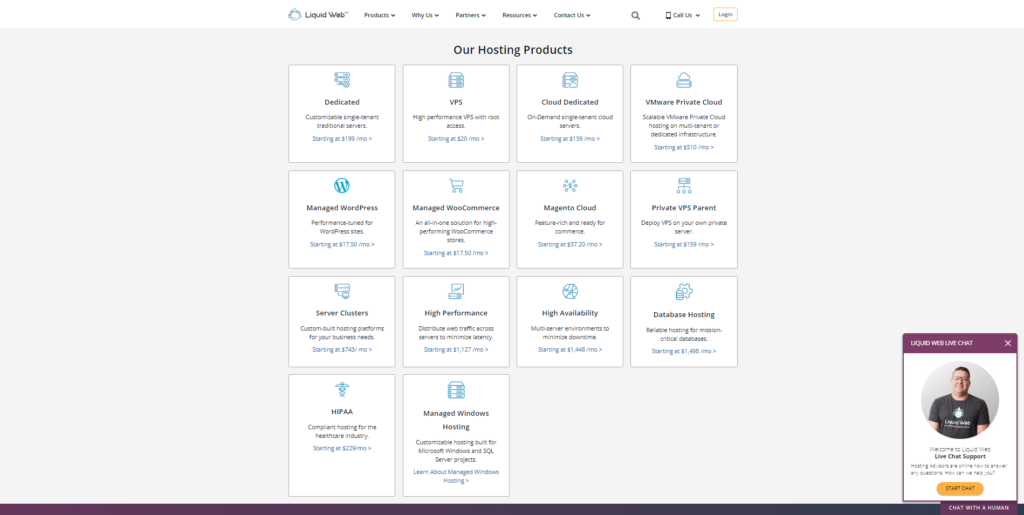Click the Managed WooCommerce title
This screenshot has width=1024, height=515.
click(x=456, y=208)
